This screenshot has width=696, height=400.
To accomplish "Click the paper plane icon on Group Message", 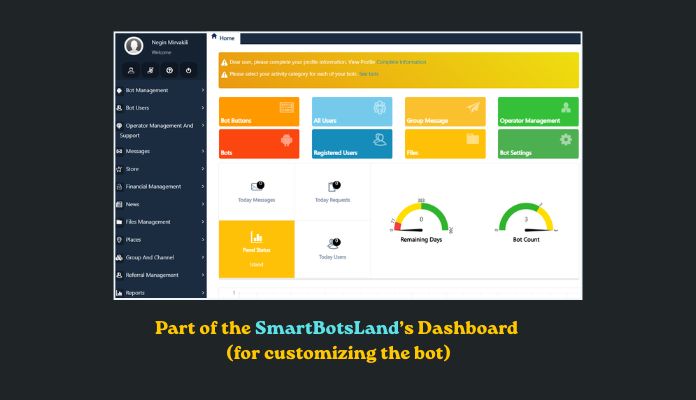I will (x=473, y=107).
